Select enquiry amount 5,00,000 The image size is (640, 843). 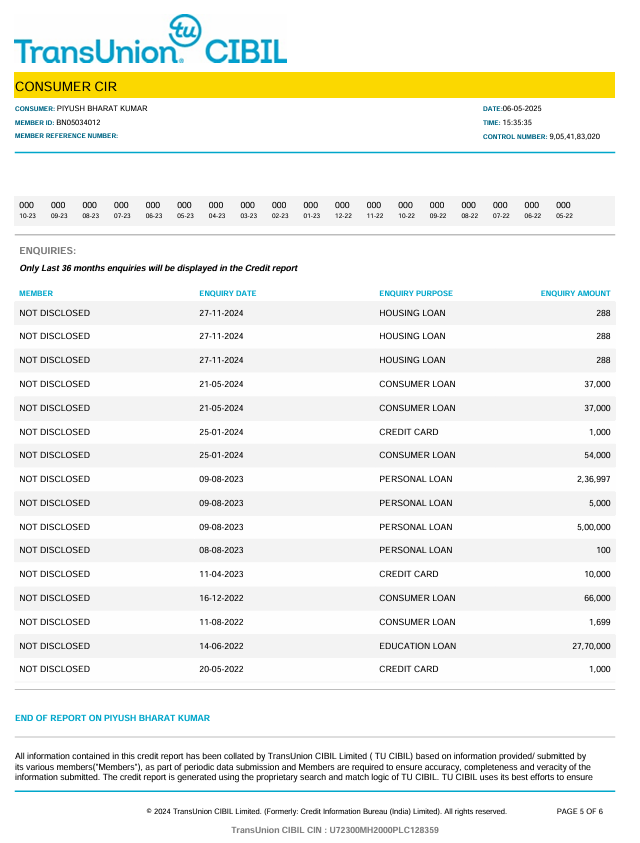click(x=594, y=527)
